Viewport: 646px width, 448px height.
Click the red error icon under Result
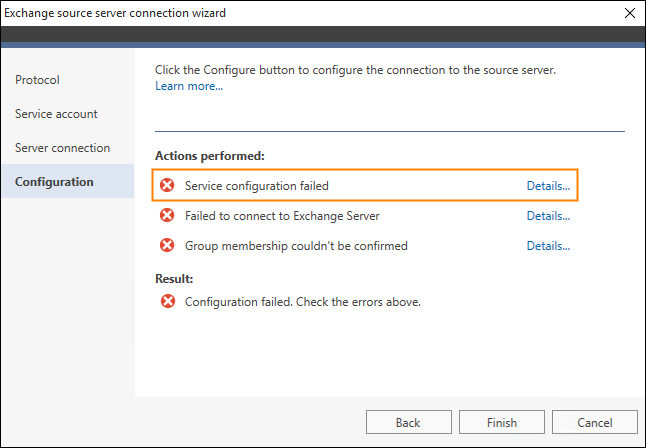[168, 301]
